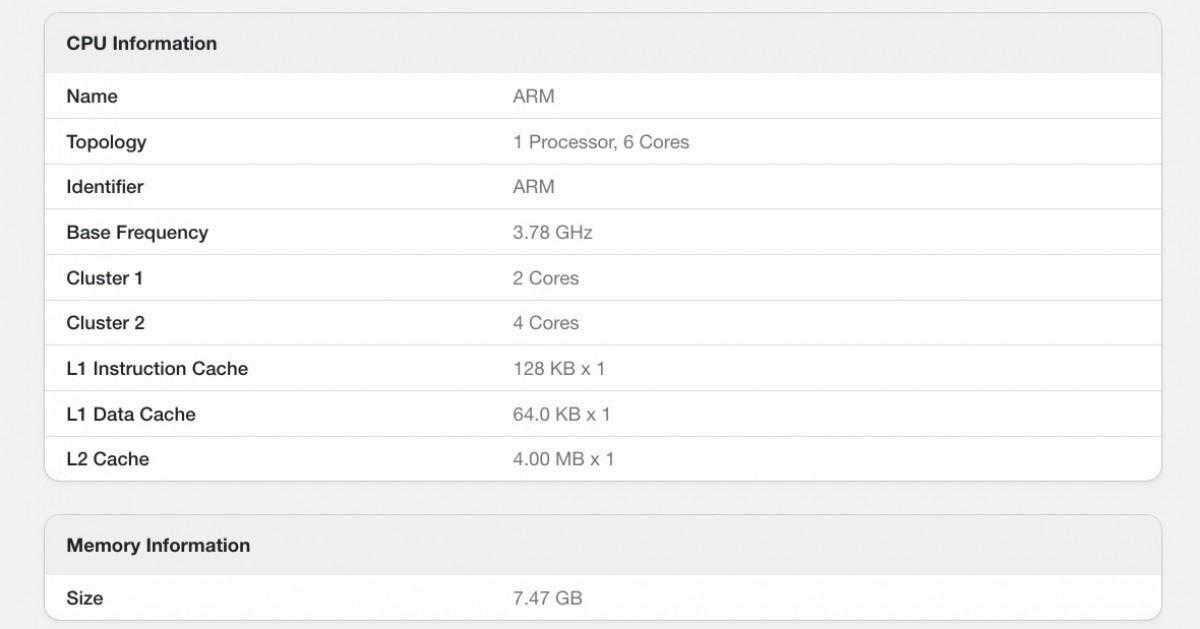Click the Cluster 2 row label
The width and height of the screenshot is (1200, 629).
click(105, 323)
